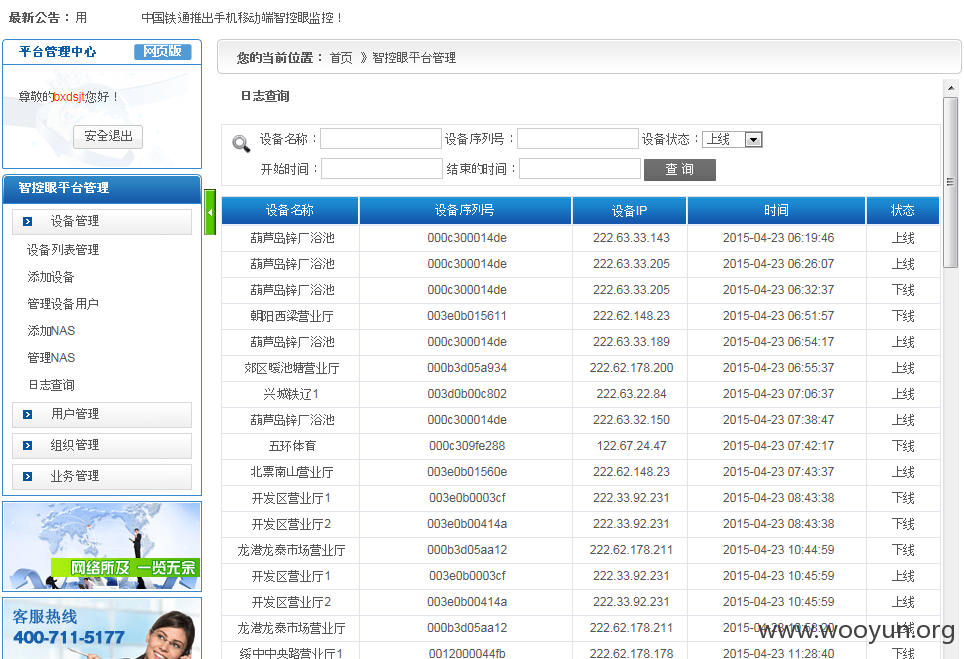Click timestamp 2015-04-23 10:44:59
The image size is (964, 659).
[778, 550]
